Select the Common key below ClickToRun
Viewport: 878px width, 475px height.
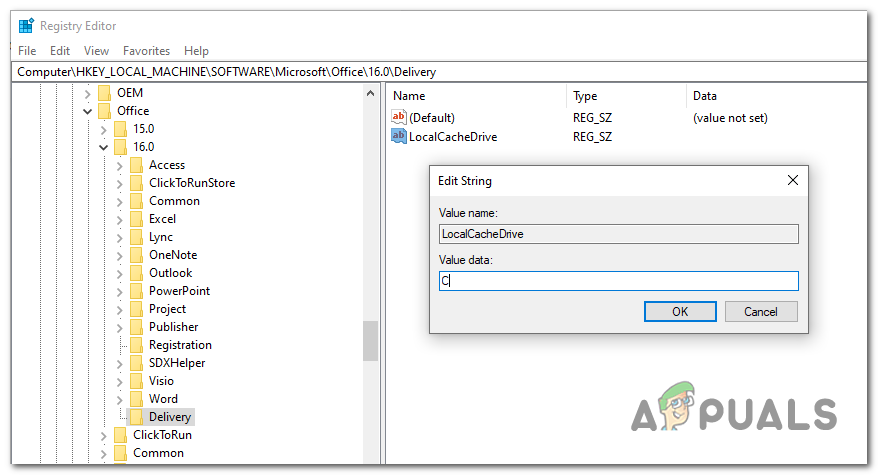158,453
